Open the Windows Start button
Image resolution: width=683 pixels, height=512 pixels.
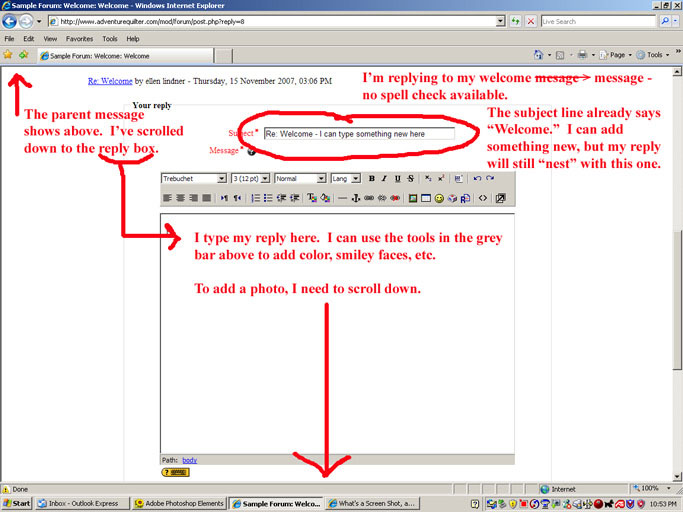pyautogui.click(x=17, y=504)
